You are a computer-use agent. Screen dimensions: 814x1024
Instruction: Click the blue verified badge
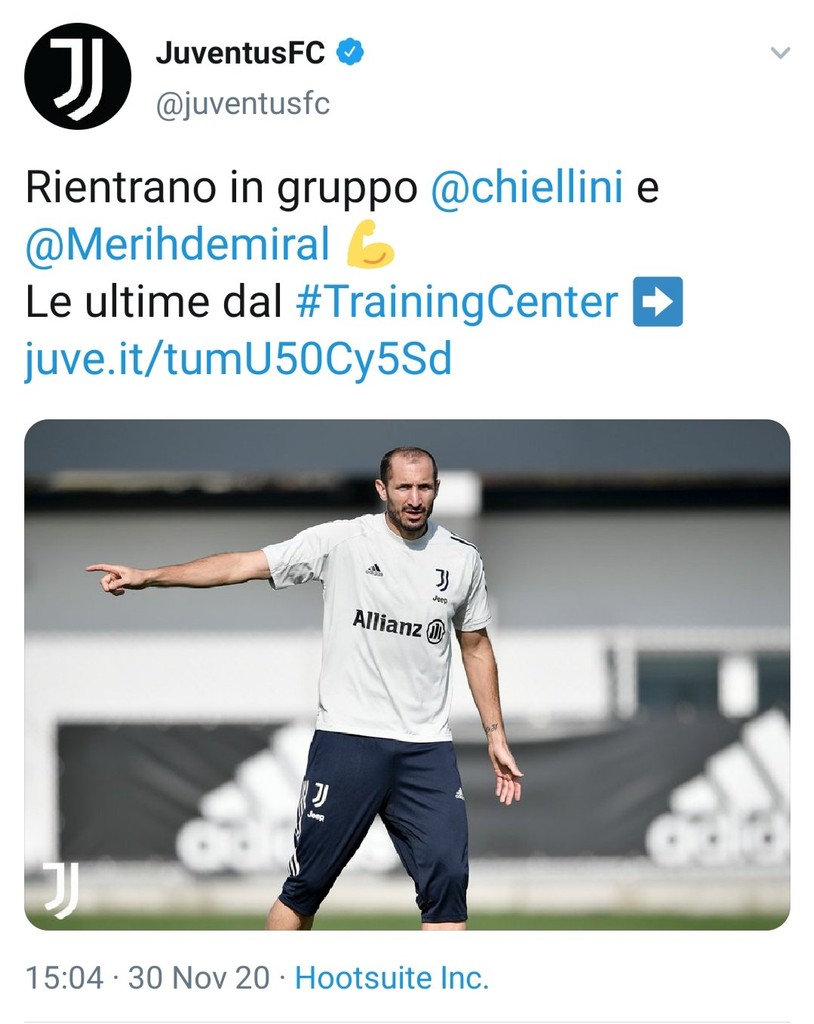click(x=350, y=52)
